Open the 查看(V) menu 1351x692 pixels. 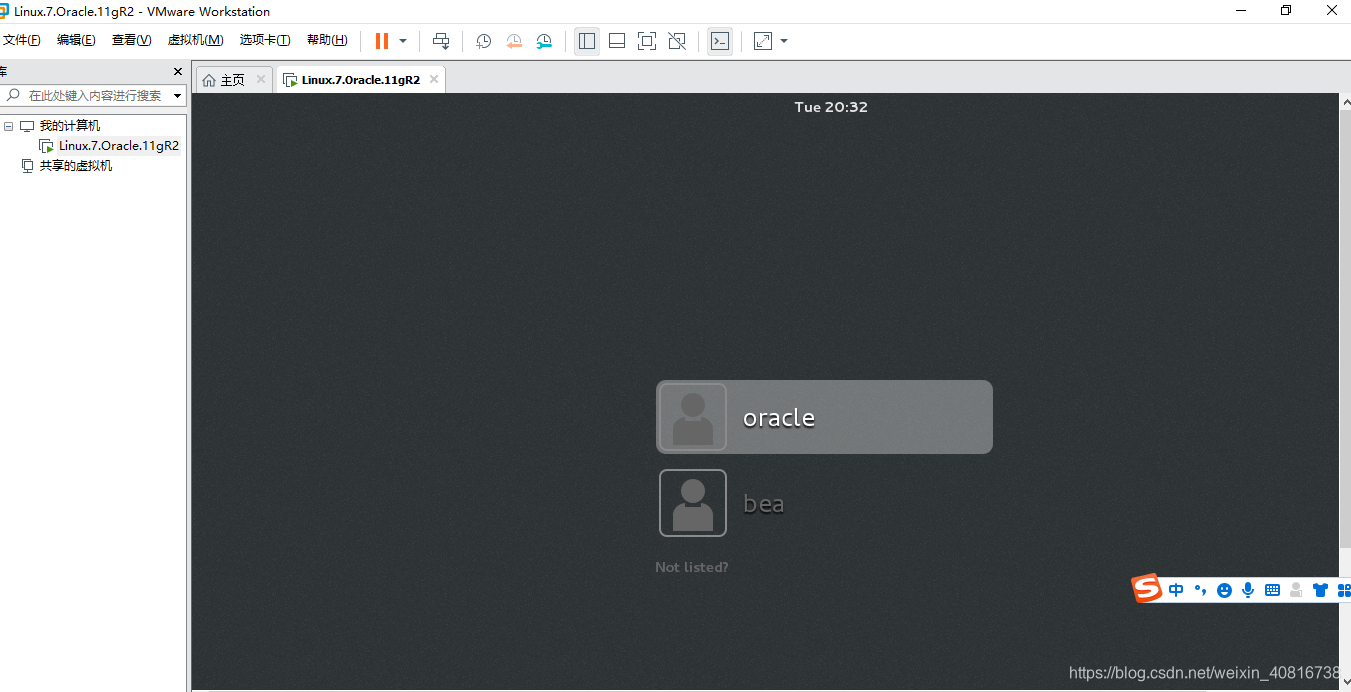pos(131,40)
